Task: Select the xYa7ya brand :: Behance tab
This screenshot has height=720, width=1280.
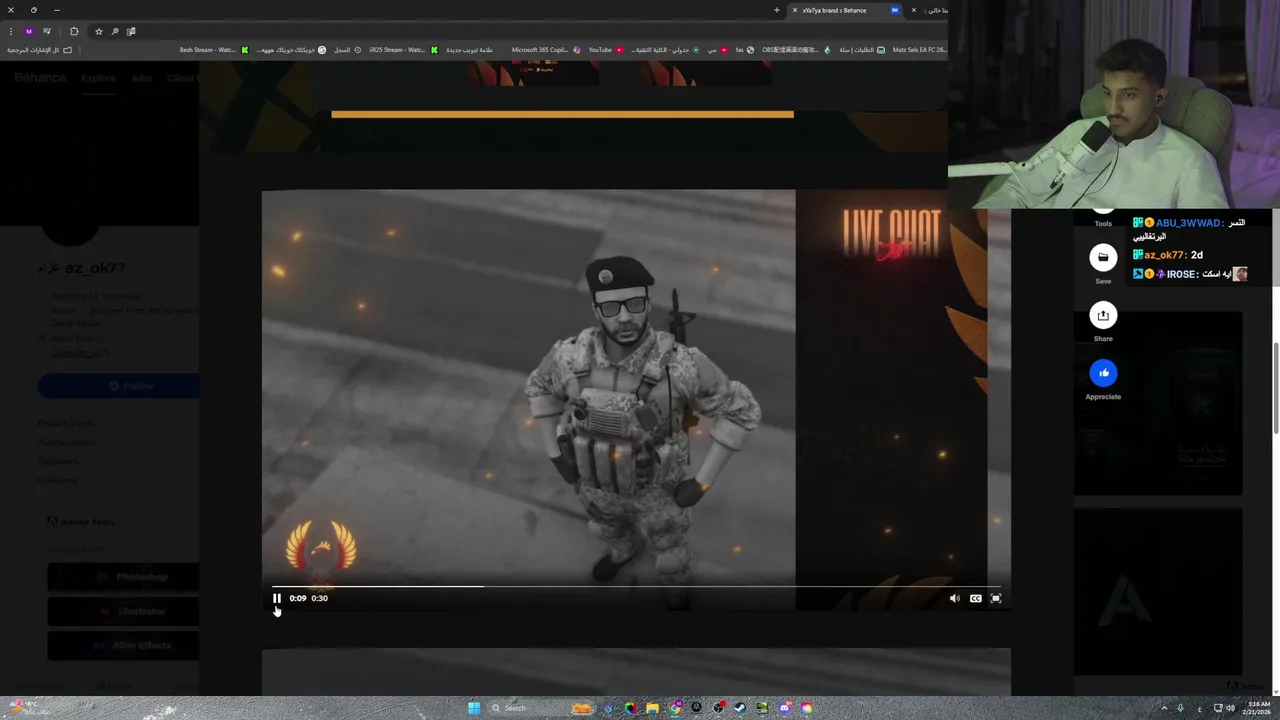Action: [847, 10]
